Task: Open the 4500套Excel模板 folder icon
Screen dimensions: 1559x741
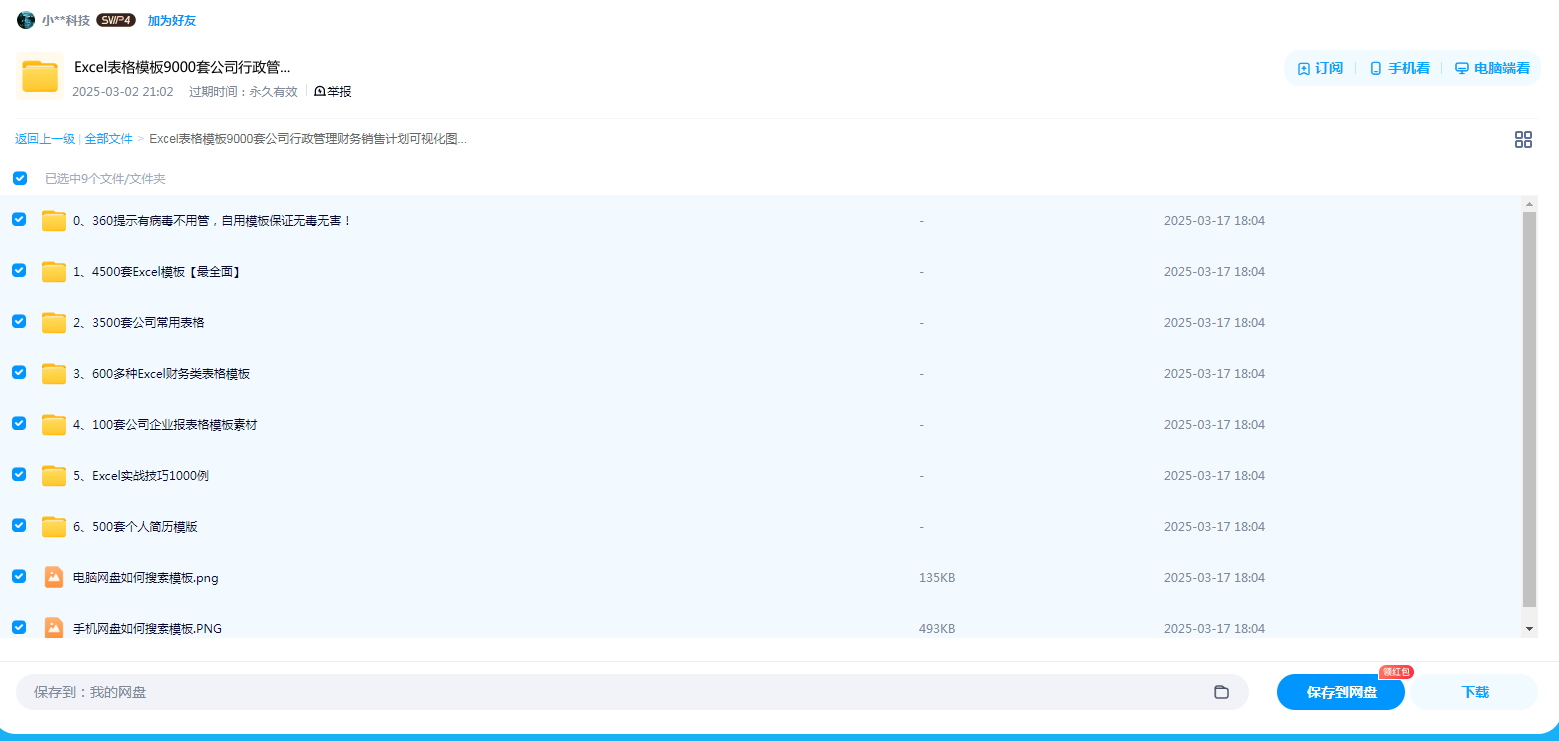Action: click(54, 271)
